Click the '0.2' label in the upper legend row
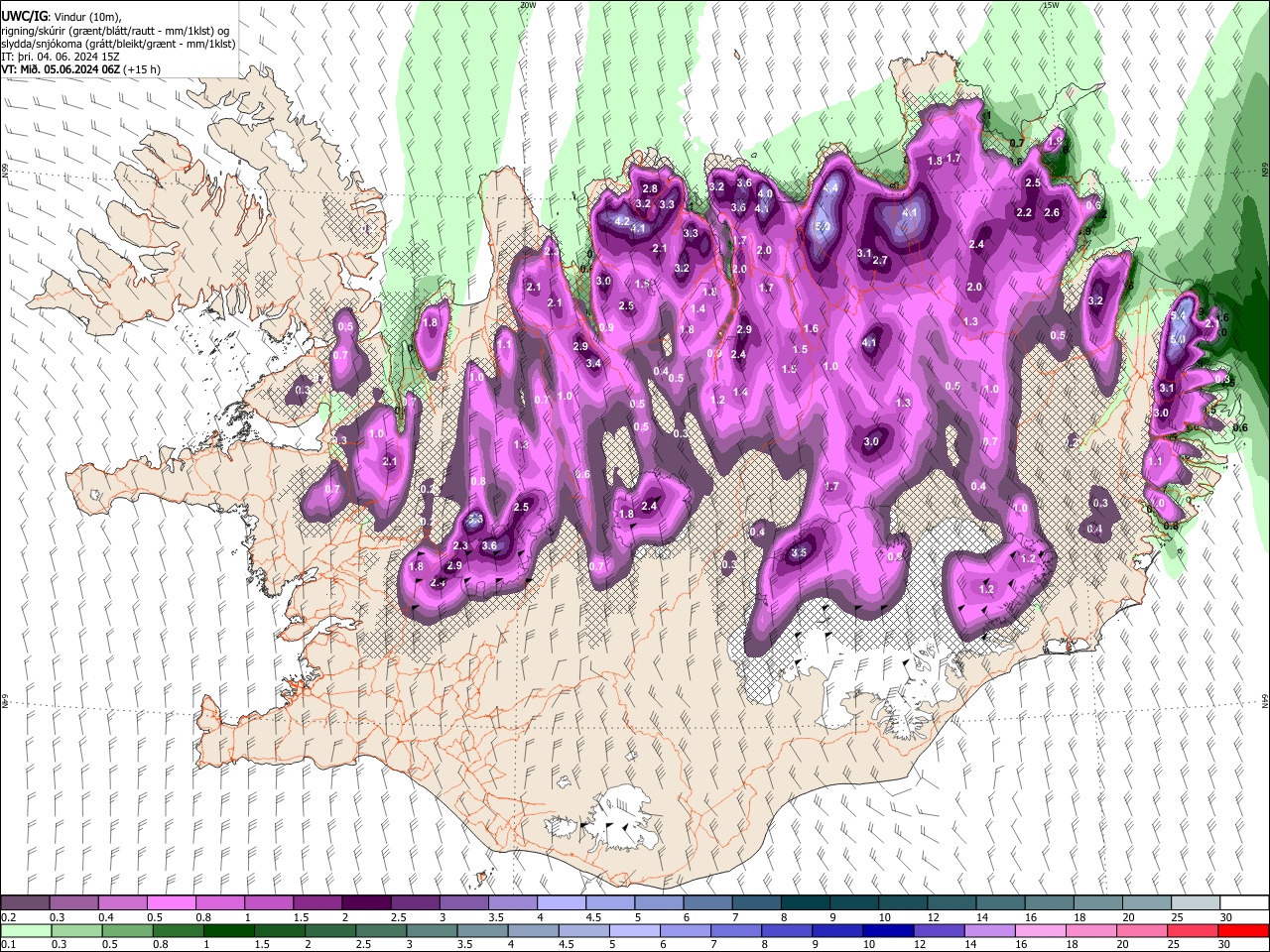Image resolution: width=1270 pixels, height=952 pixels. [x=9, y=917]
